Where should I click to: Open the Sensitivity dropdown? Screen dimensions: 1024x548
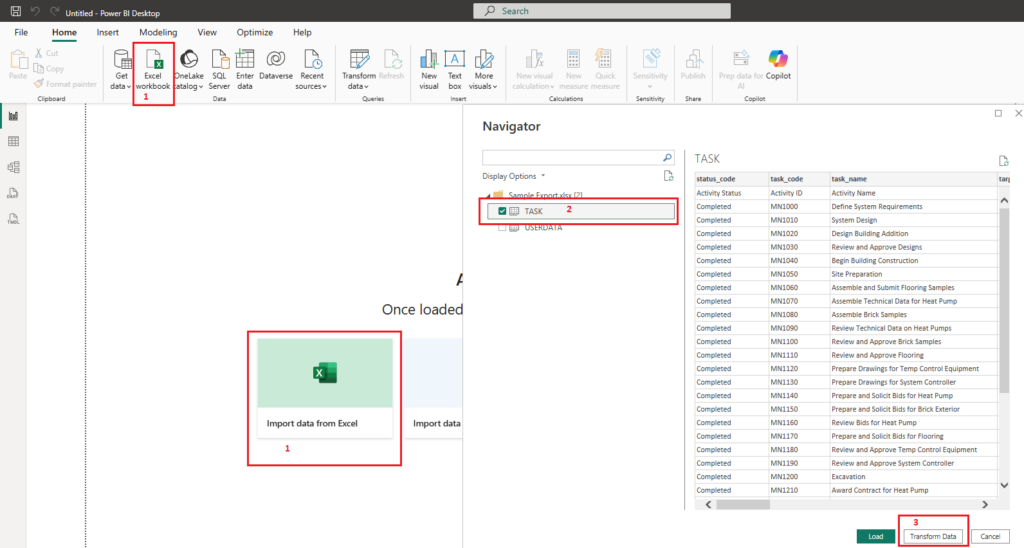pos(650,86)
